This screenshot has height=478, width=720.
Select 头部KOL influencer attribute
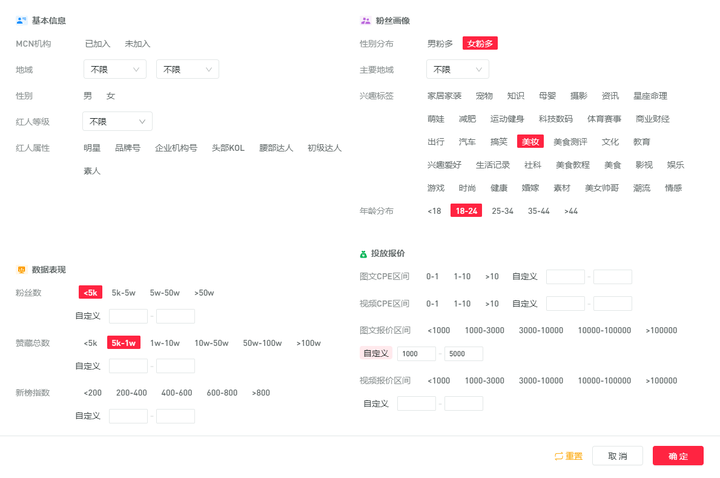(227, 148)
